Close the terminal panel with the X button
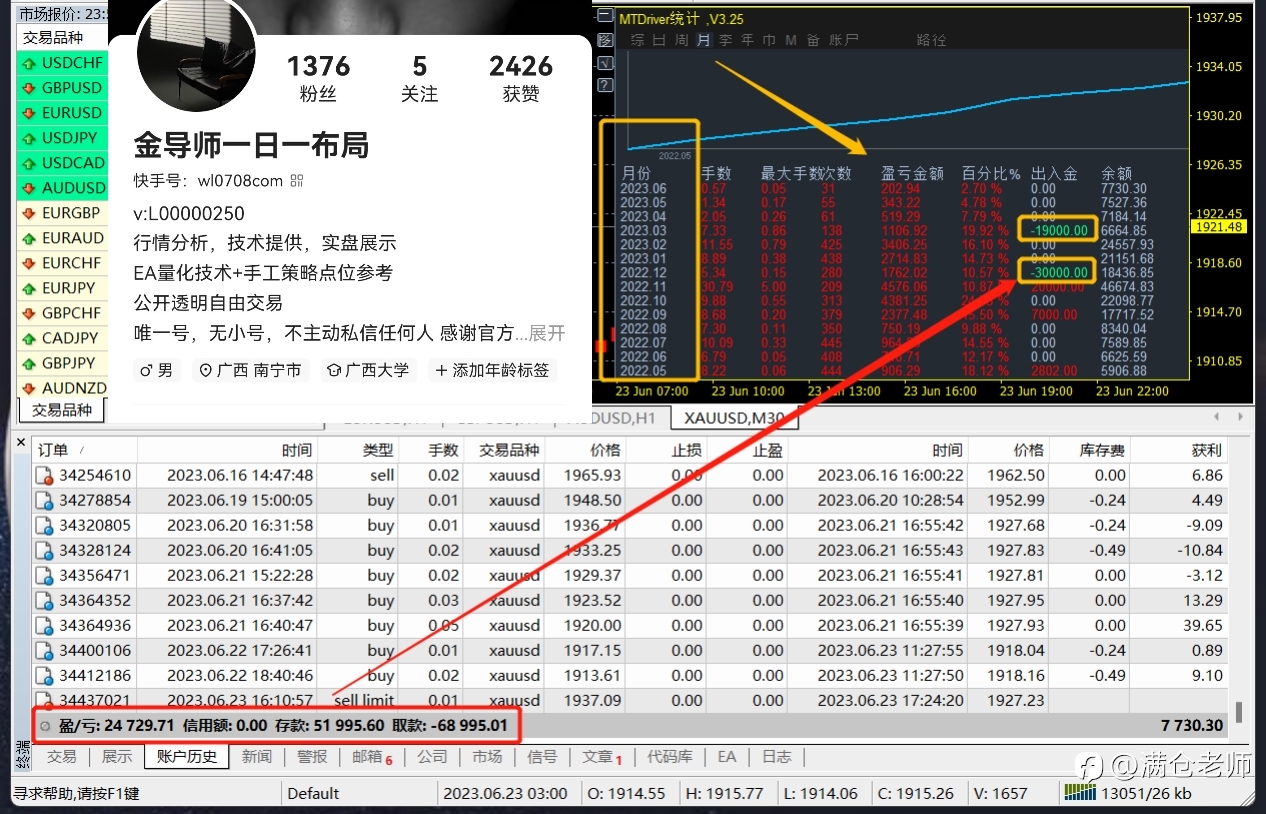Screen dimensions: 1266x814 click(22, 442)
